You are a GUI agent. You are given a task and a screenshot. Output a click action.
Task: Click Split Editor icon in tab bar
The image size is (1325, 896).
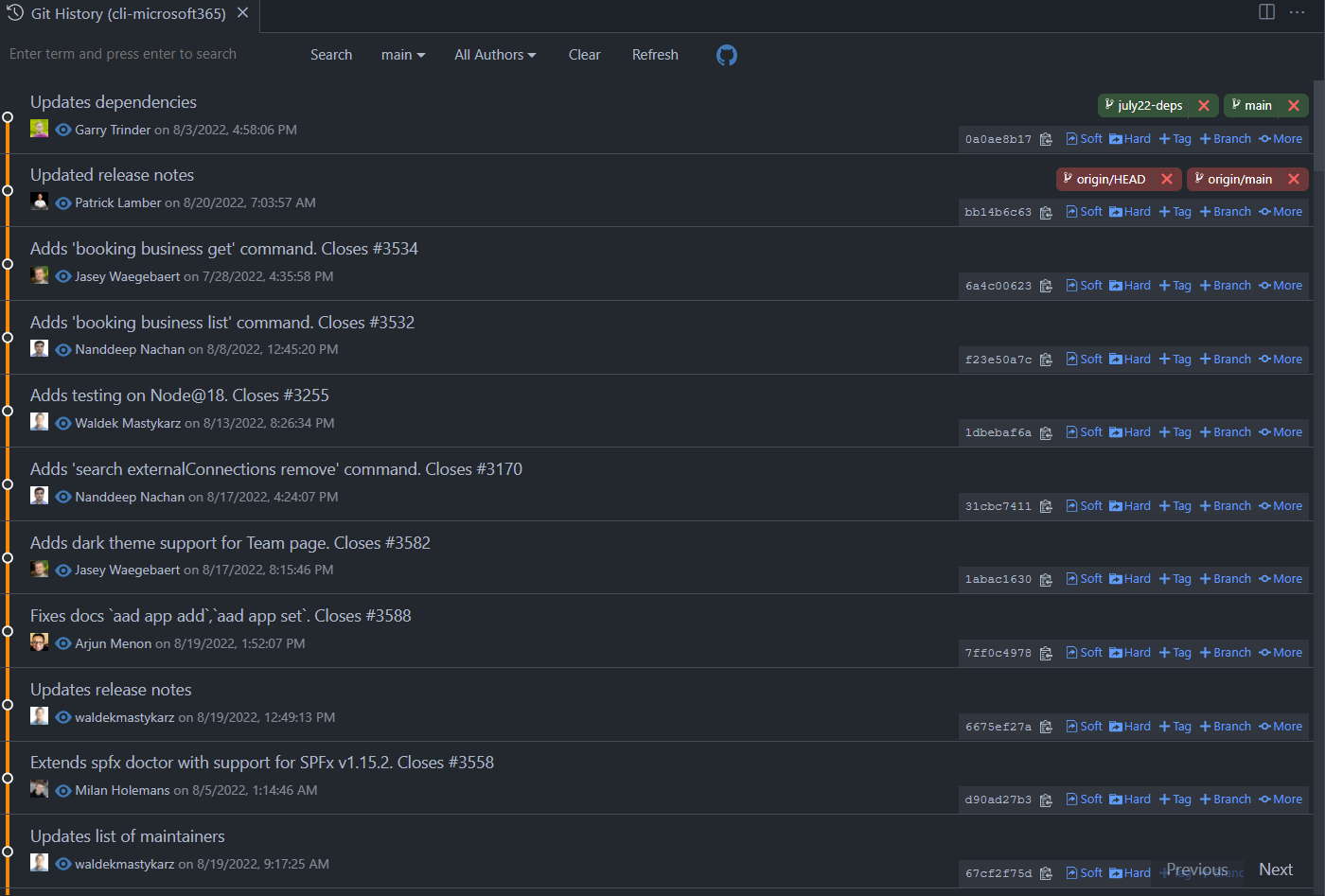coord(1266,12)
